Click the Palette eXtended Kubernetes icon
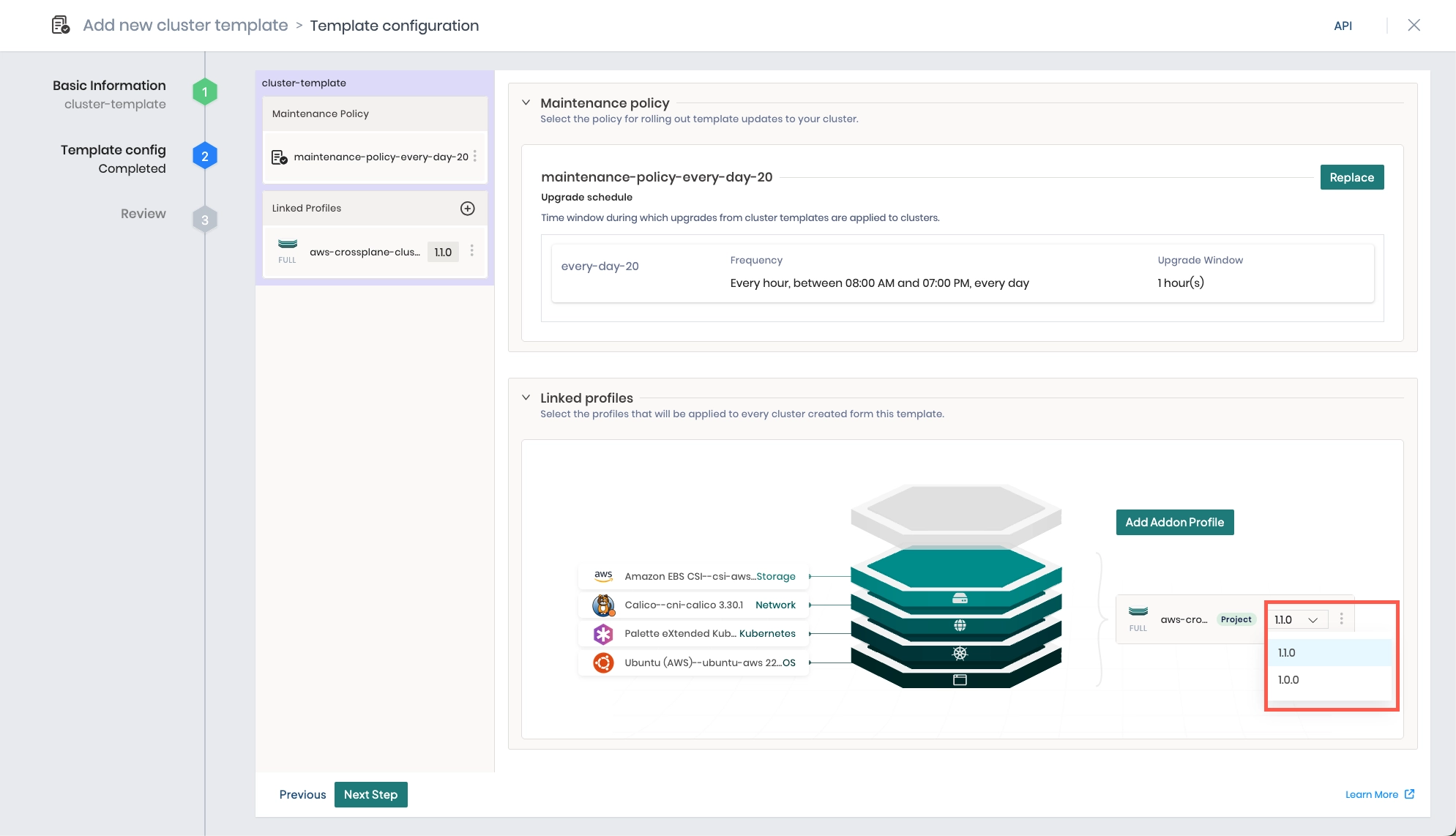This screenshot has height=836, width=1456. (602, 633)
